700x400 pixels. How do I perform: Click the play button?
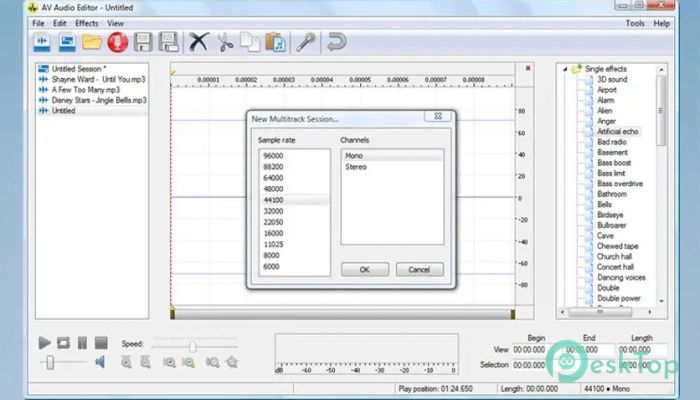tap(44, 343)
